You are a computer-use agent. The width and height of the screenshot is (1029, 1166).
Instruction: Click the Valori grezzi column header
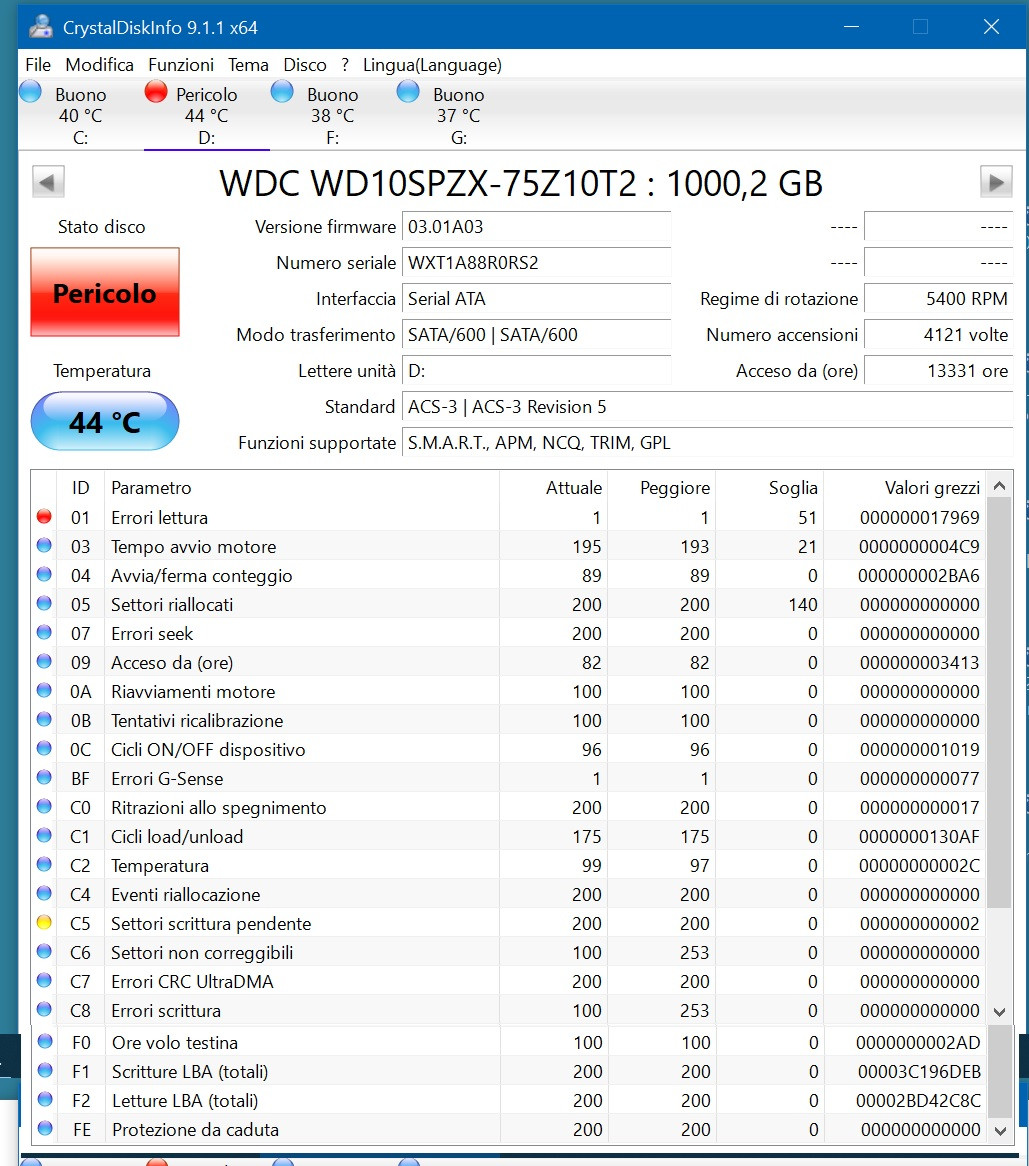coord(905,488)
